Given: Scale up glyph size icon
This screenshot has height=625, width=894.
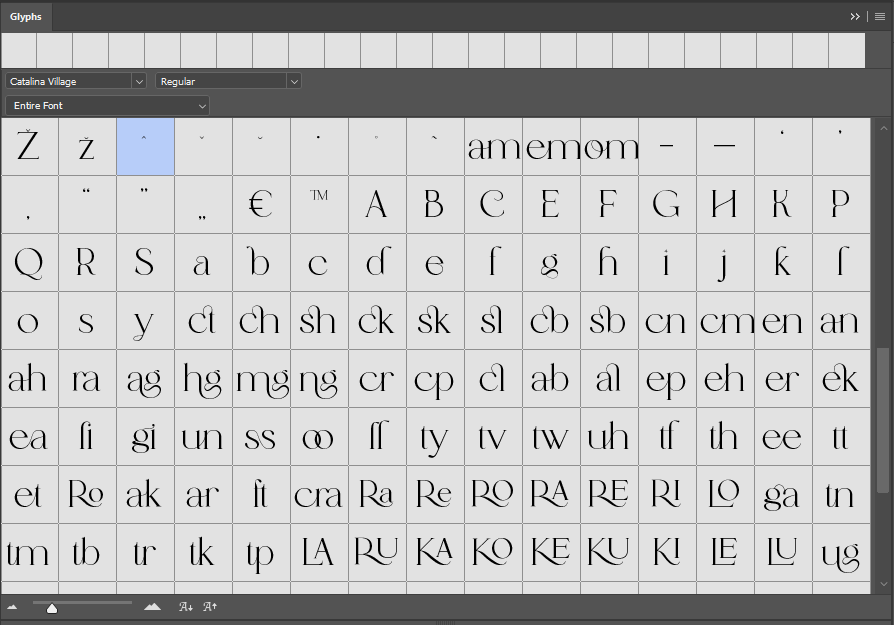Looking at the screenshot, I should point(210,607).
